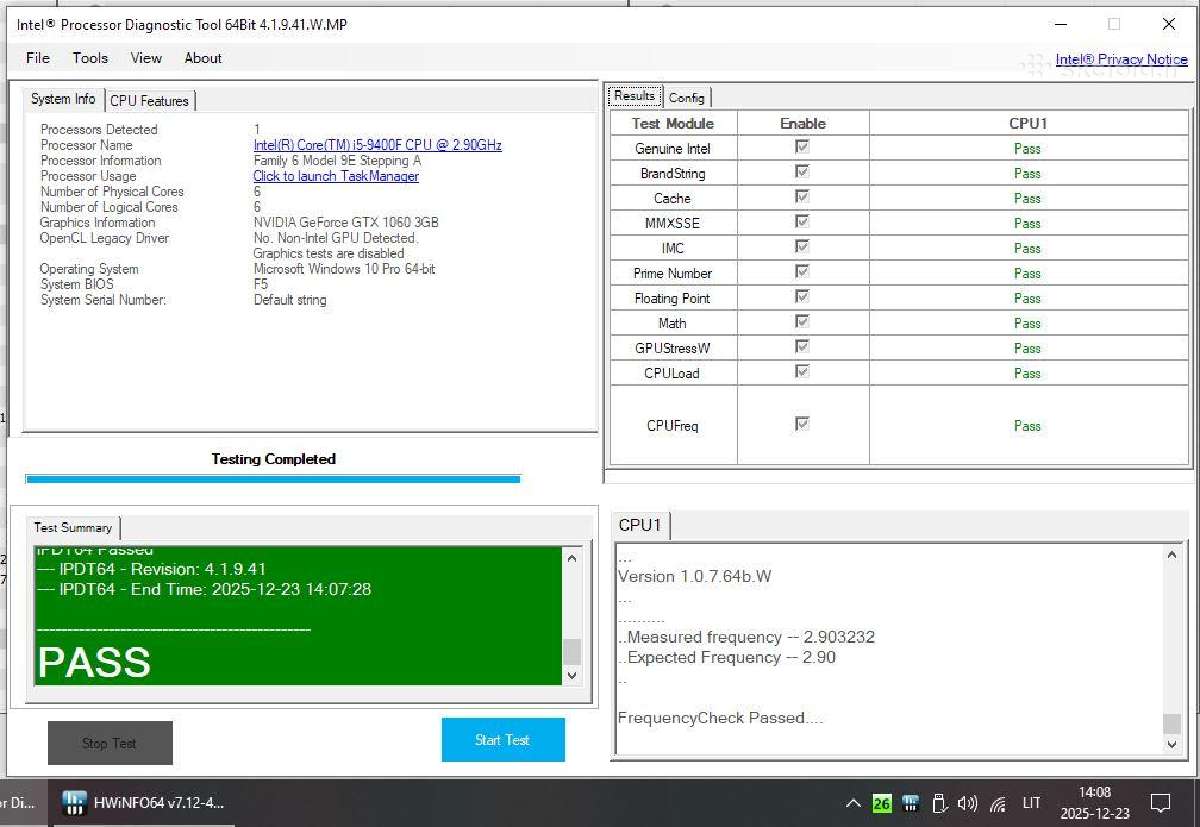Toggle the Genuine Intel enable checkbox
The image size is (1200, 827).
pyautogui.click(x=802, y=147)
